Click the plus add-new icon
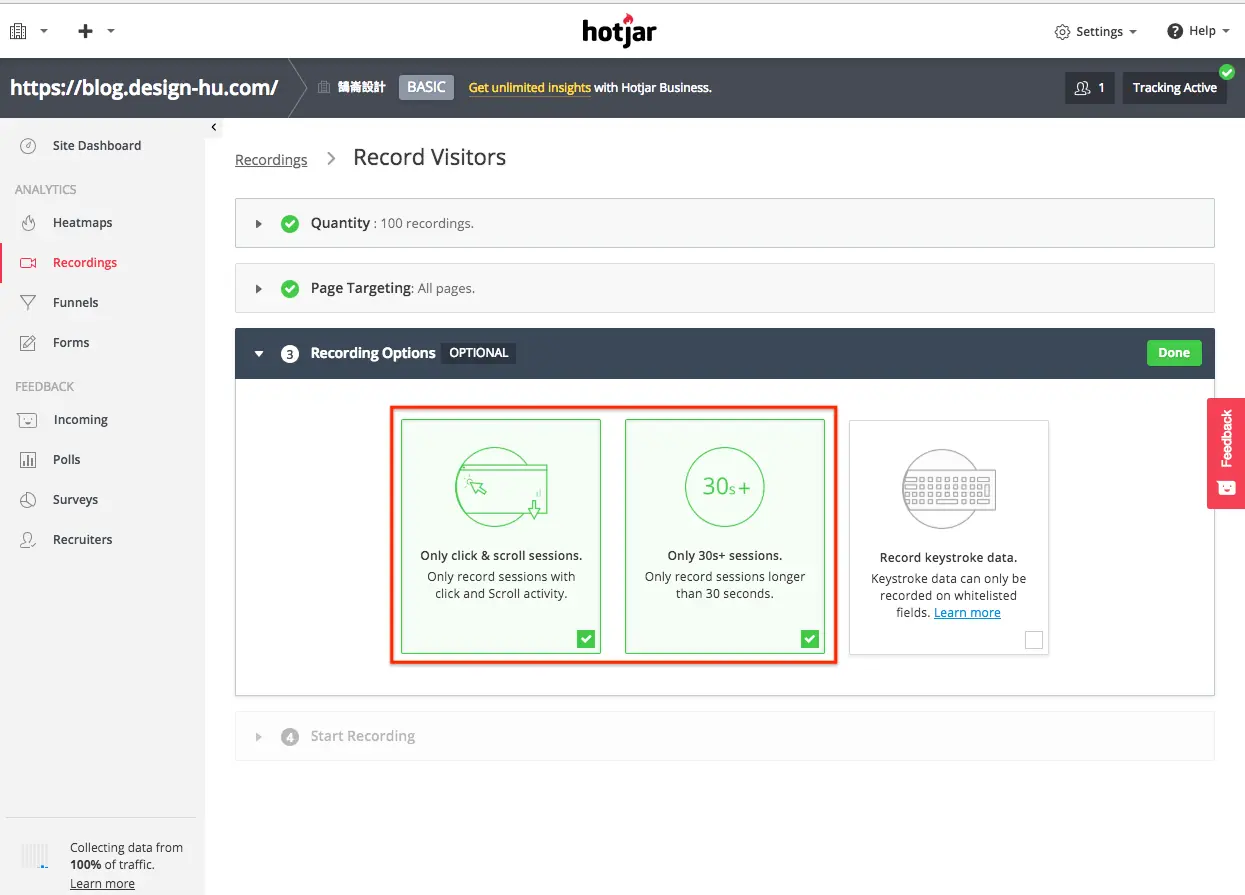Image resolution: width=1245 pixels, height=895 pixels. click(86, 31)
